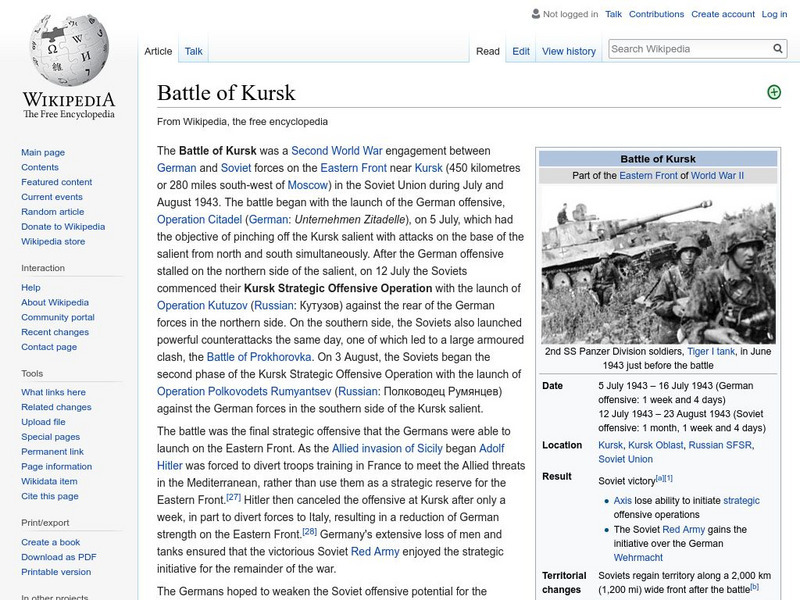Screen dimensions: 800x600
Task: Open the Operation Citadel link
Action: (199, 219)
